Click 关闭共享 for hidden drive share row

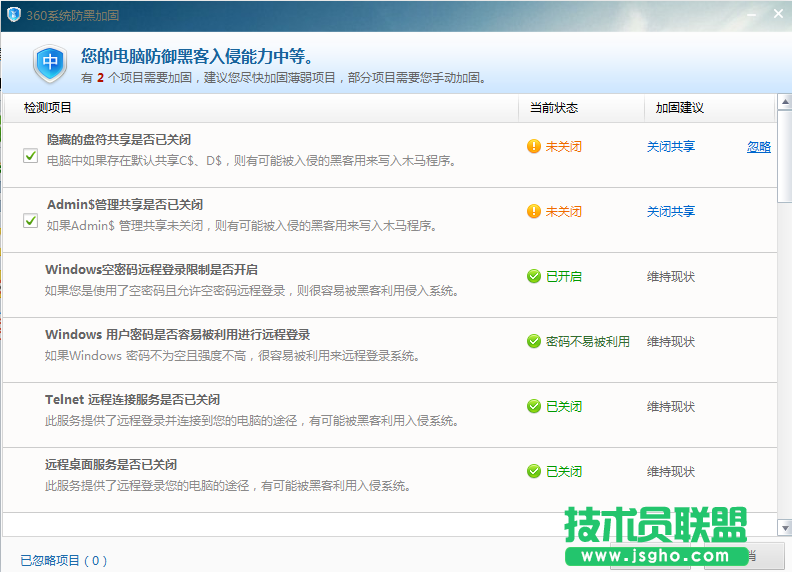670,147
